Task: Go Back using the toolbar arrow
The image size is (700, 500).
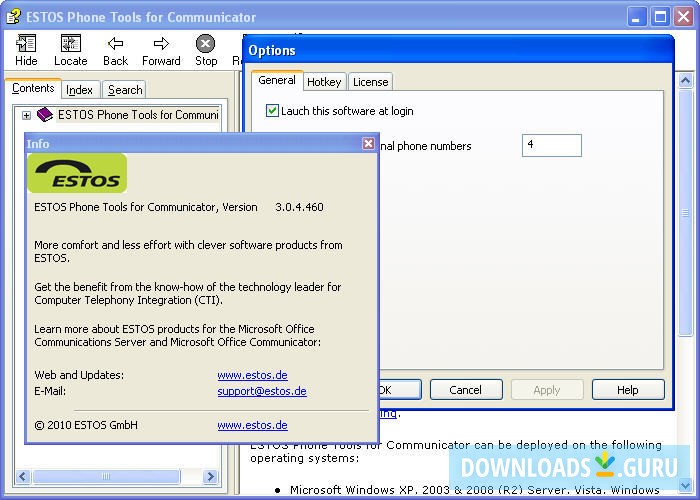Action: click(116, 50)
